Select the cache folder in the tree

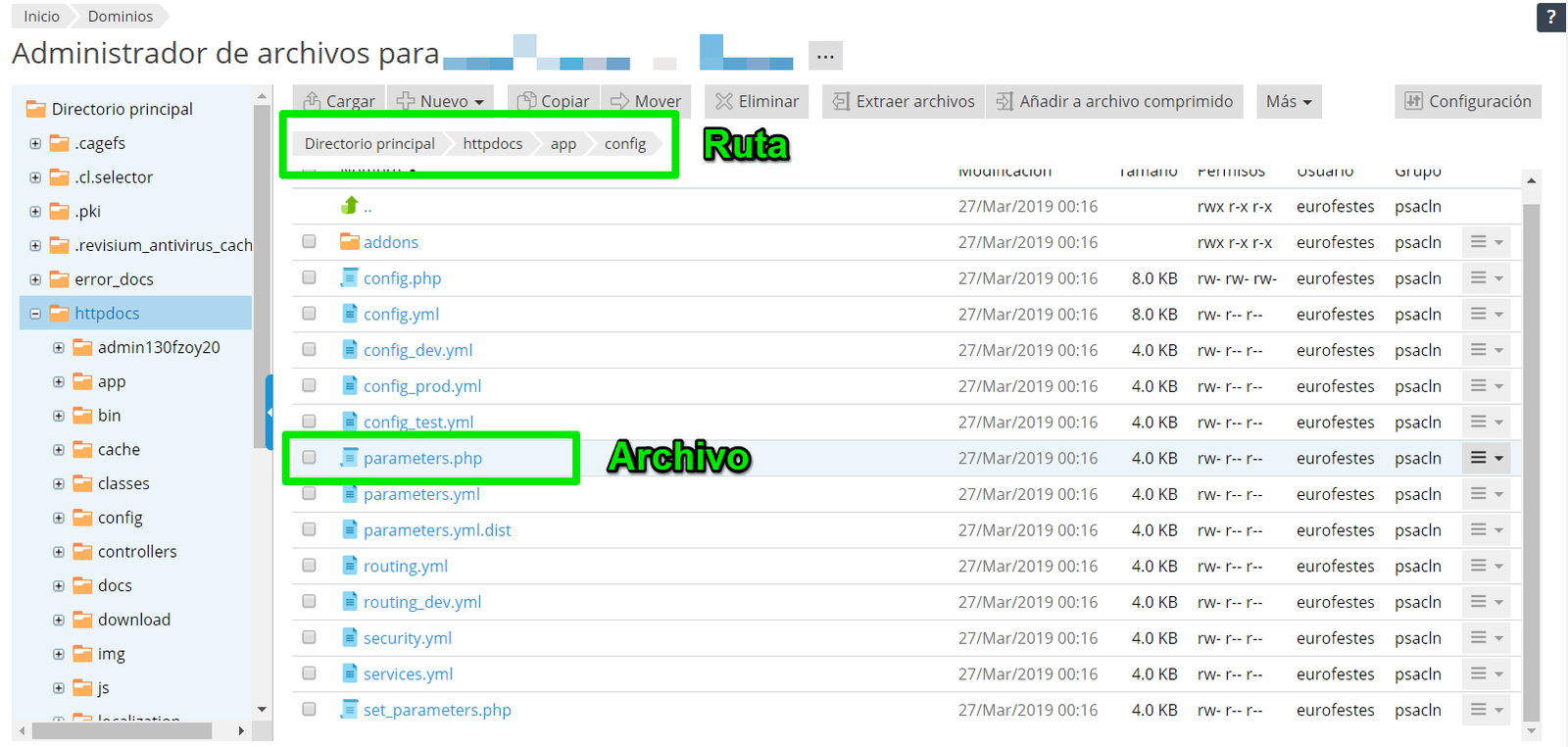coord(119,449)
